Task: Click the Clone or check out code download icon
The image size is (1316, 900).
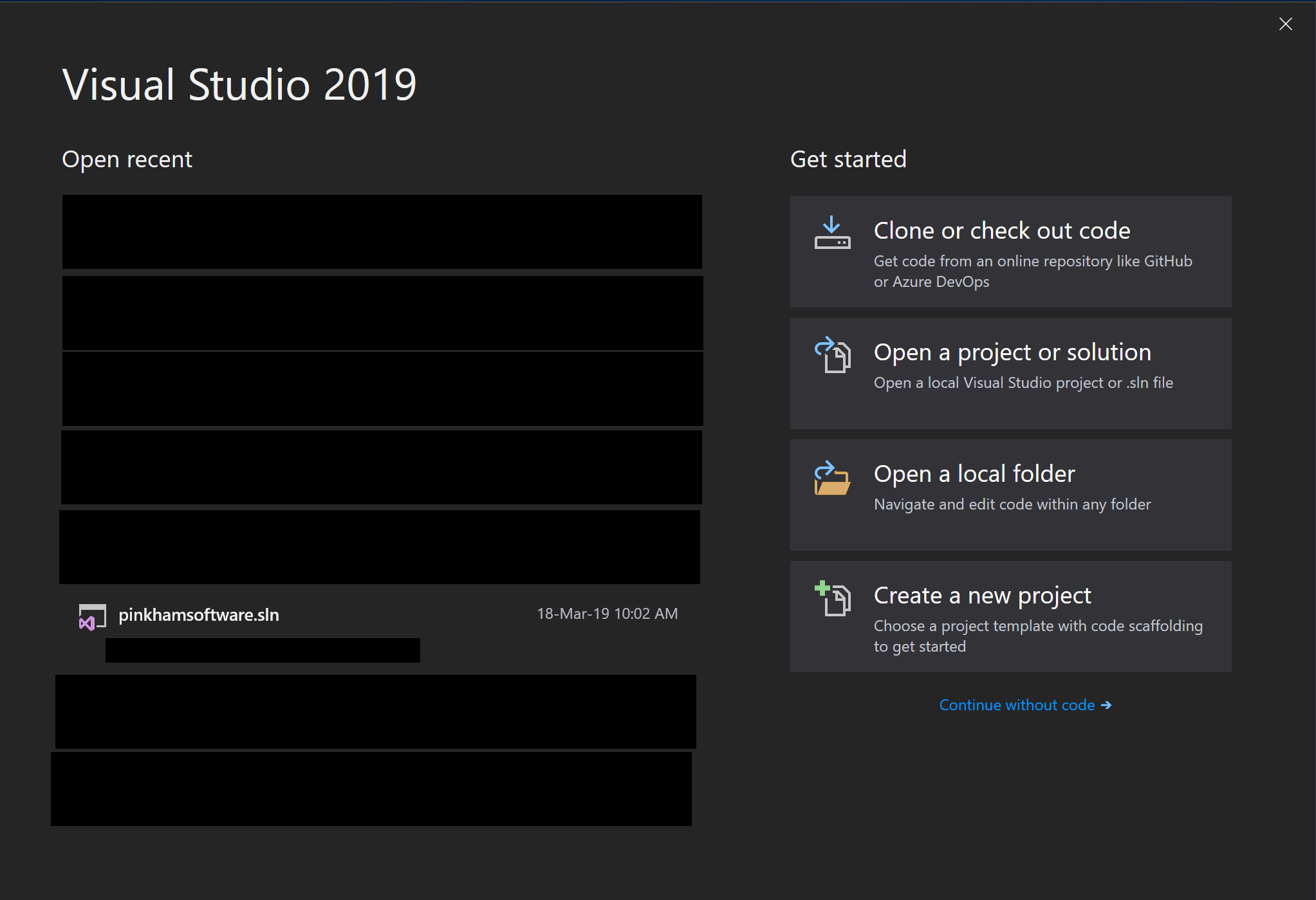Action: point(832,233)
